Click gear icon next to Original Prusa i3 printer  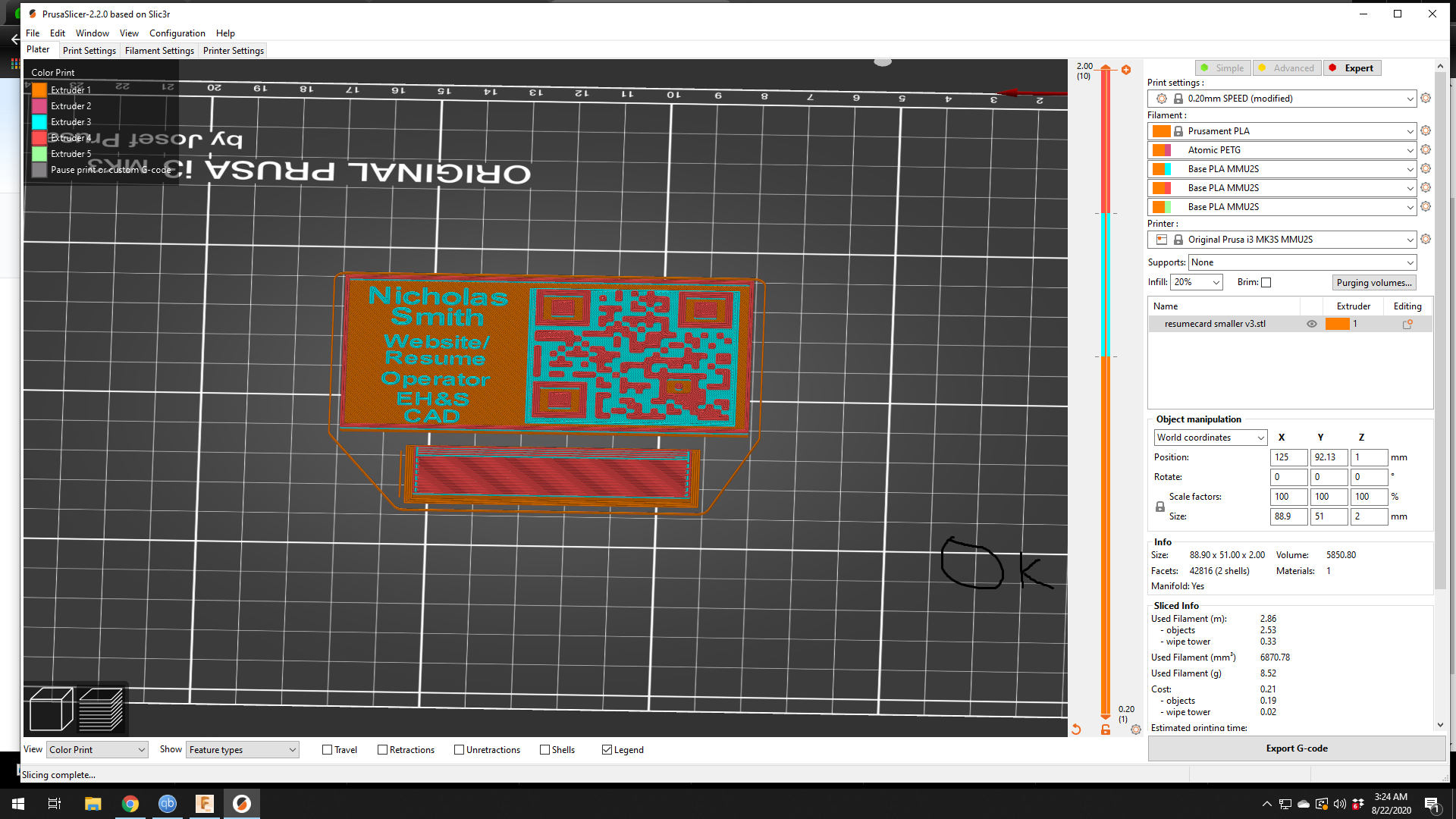(1425, 239)
